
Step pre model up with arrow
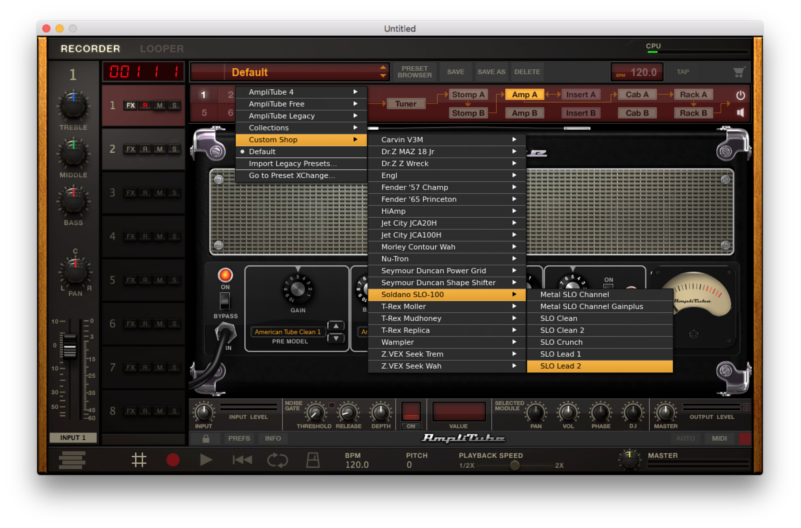point(336,326)
